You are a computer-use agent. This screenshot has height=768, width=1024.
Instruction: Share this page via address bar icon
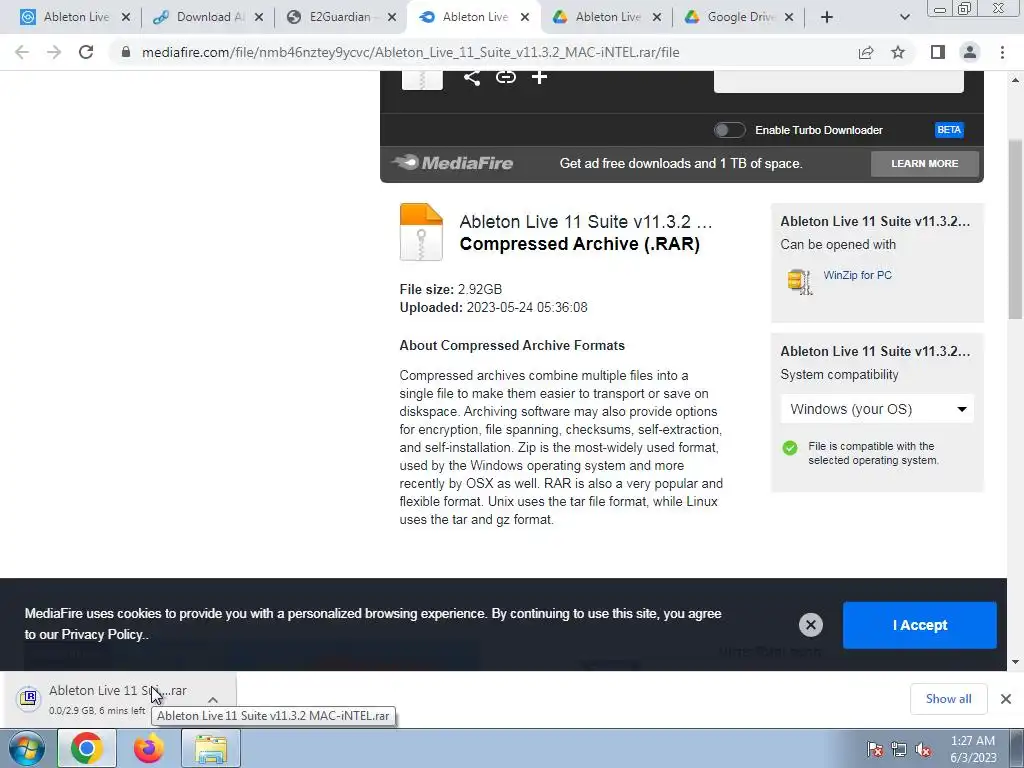(866, 52)
